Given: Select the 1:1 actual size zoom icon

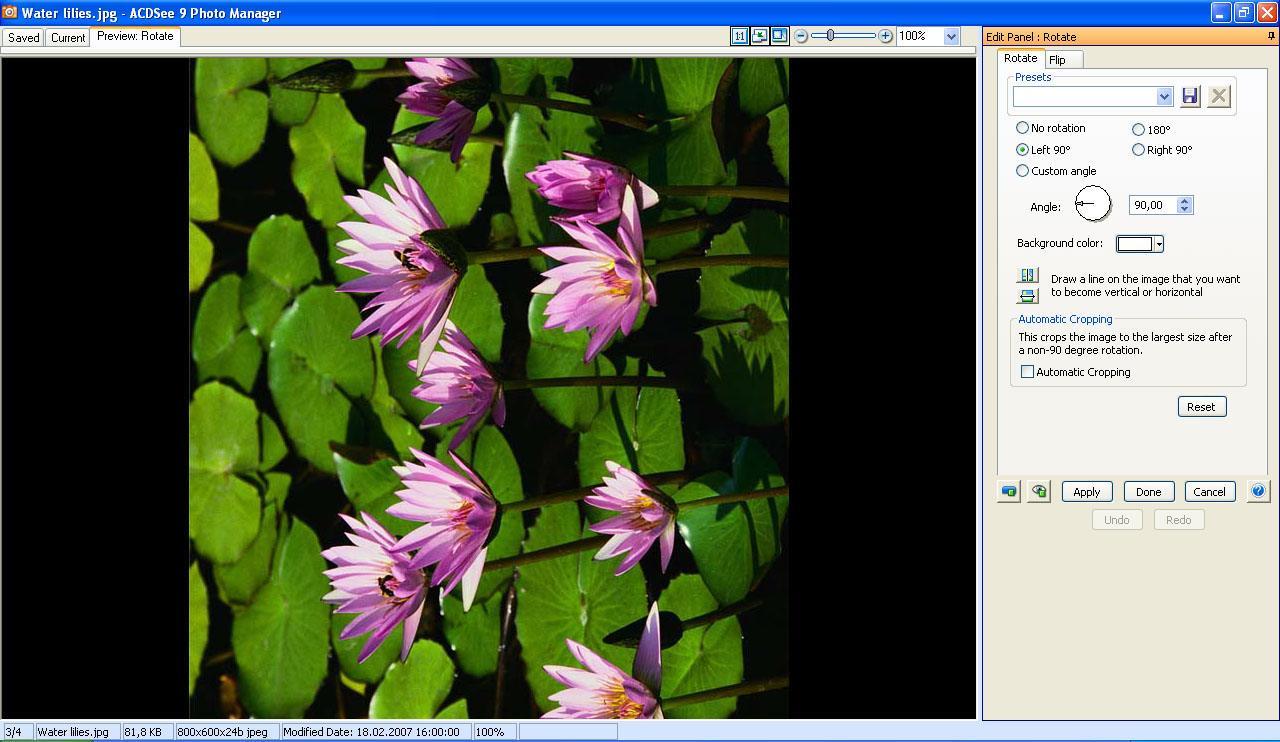Looking at the screenshot, I should pos(739,35).
